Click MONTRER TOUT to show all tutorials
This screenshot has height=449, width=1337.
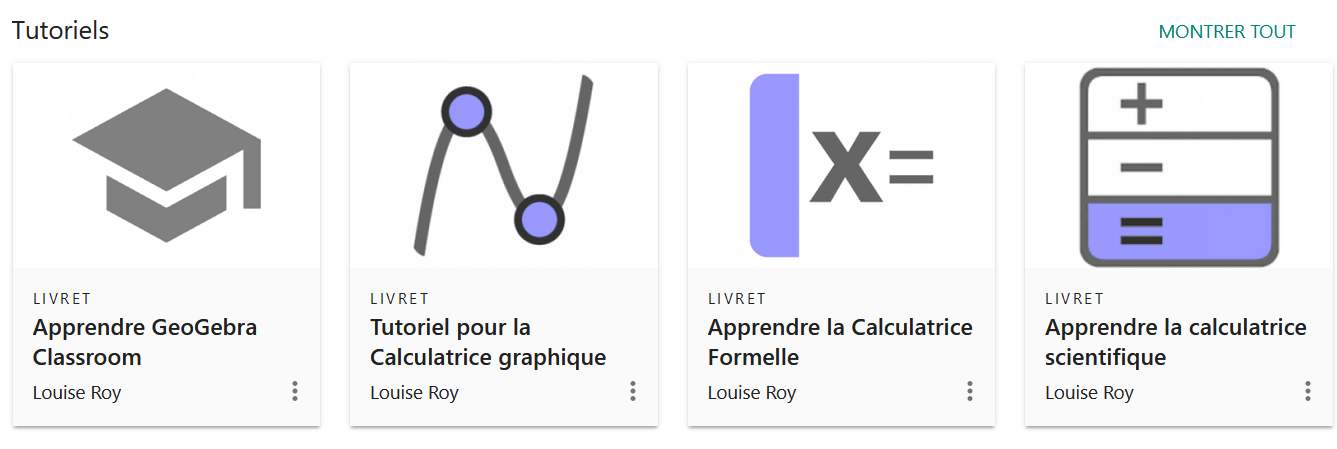click(1226, 32)
